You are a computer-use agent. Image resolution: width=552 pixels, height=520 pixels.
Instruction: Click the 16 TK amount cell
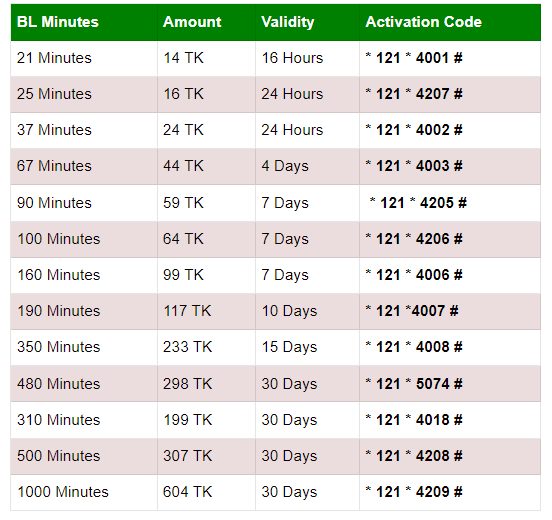click(206, 94)
